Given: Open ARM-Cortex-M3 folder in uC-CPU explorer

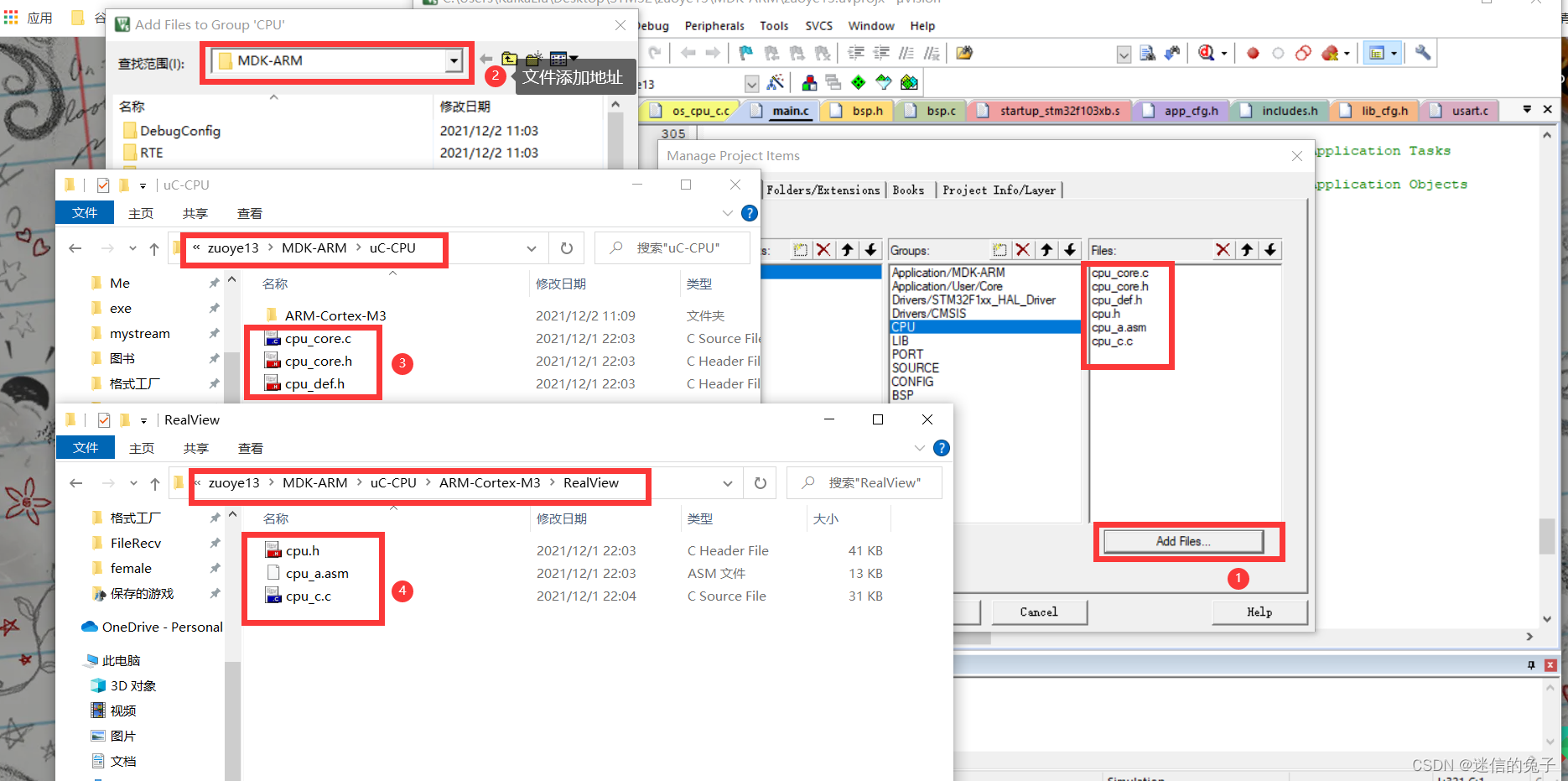Looking at the screenshot, I should 335,316.
